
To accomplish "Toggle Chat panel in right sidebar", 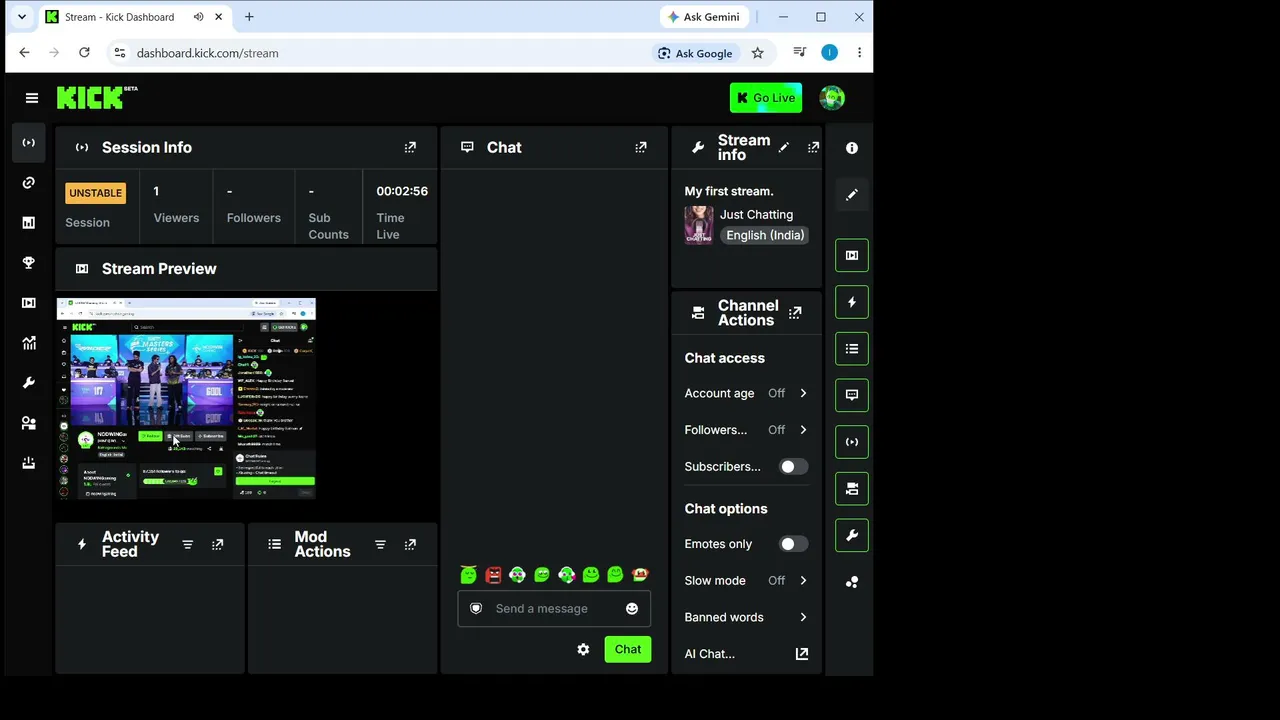I will (x=852, y=395).
